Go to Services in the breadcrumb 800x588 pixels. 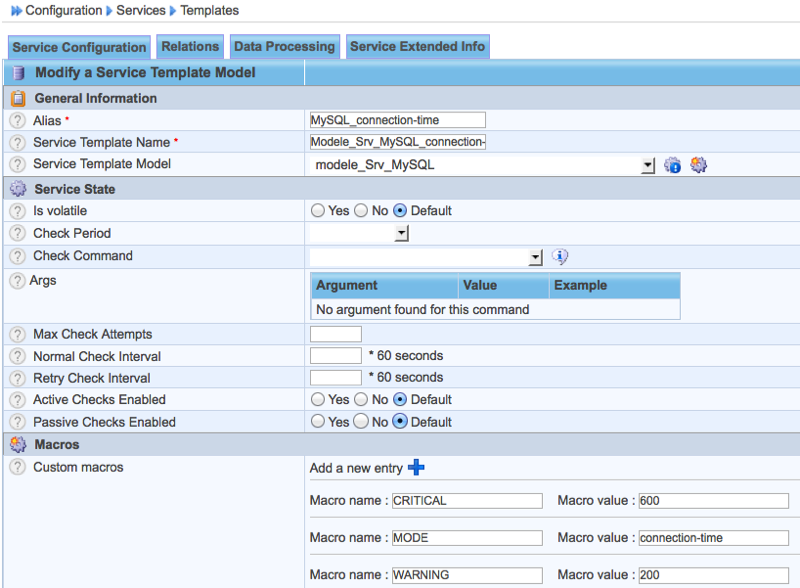(141, 11)
